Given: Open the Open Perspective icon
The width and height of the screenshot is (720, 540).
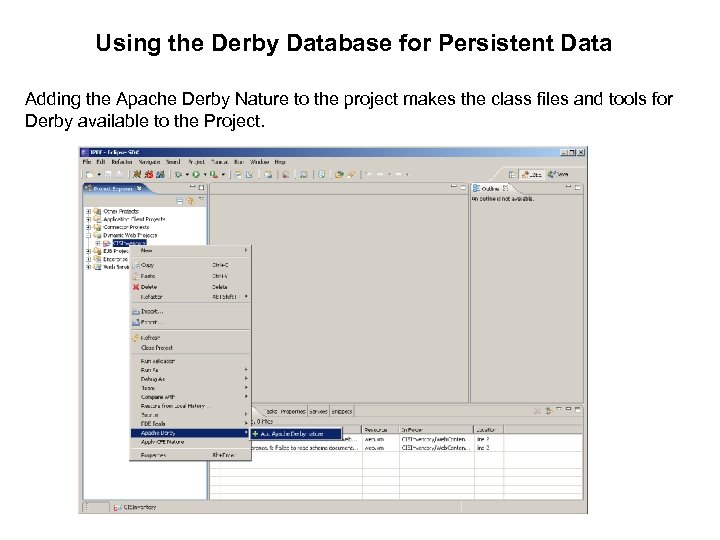Looking at the screenshot, I should [x=512, y=174].
